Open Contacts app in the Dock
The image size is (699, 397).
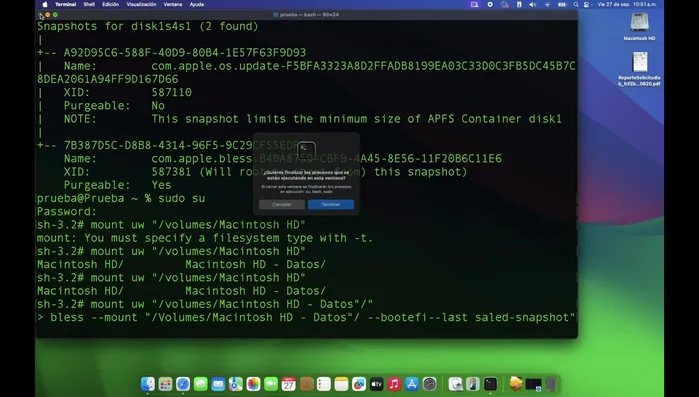(x=306, y=384)
